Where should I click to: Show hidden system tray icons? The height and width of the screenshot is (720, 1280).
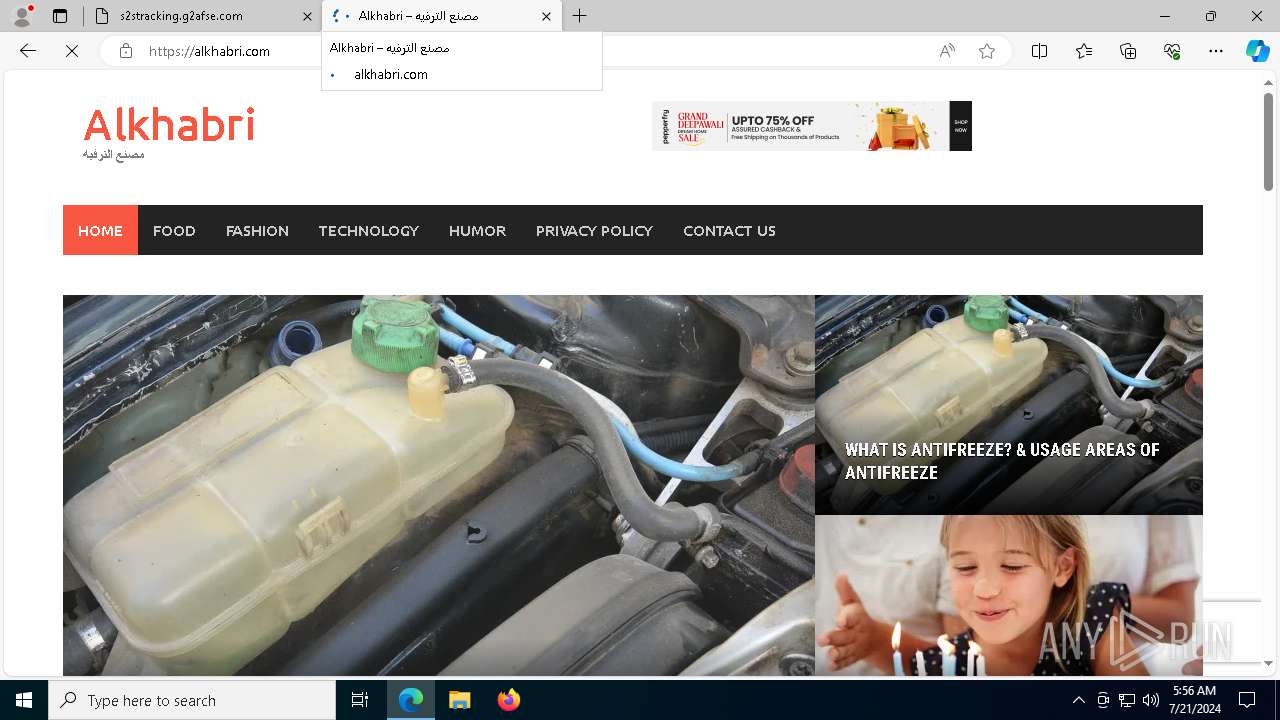coord(1078,700)
